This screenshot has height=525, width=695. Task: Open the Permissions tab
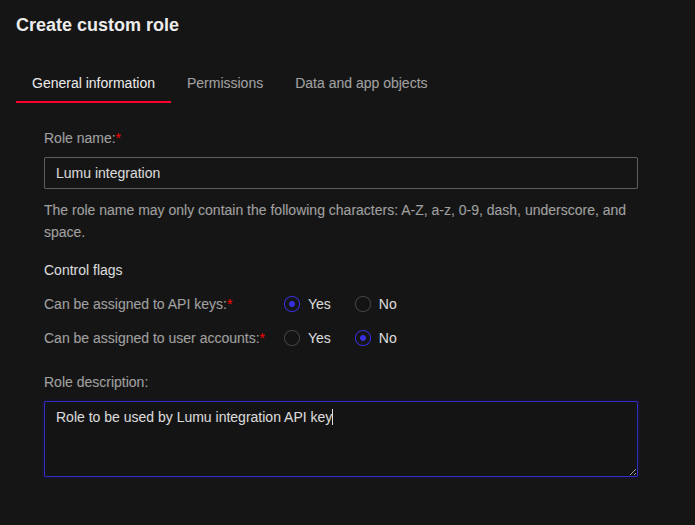[225, 83]
